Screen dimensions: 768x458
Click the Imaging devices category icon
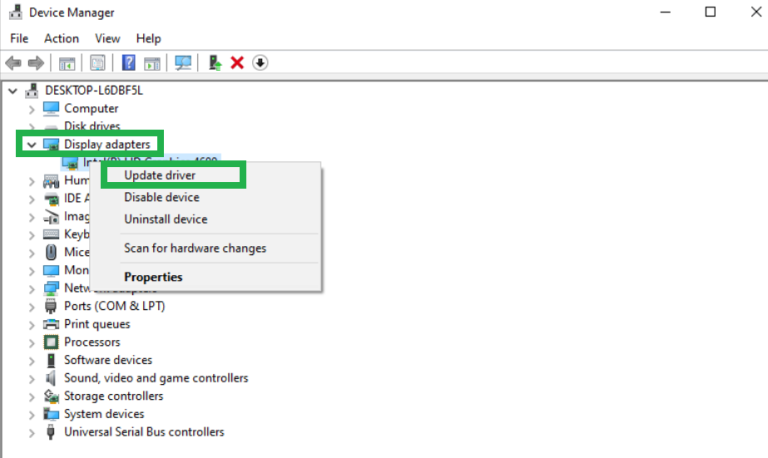click(51, 217)
